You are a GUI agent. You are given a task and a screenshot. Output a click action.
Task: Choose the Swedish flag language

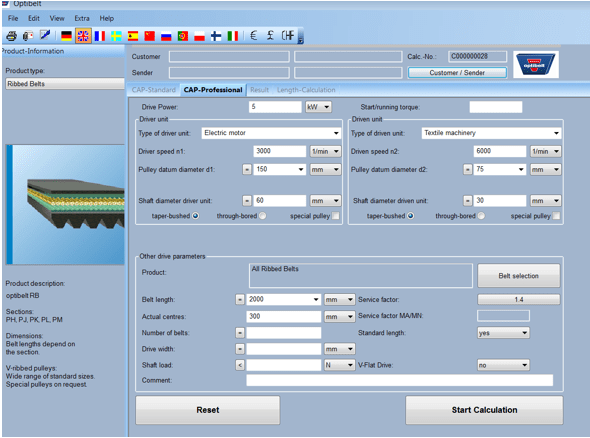[116, 36]
